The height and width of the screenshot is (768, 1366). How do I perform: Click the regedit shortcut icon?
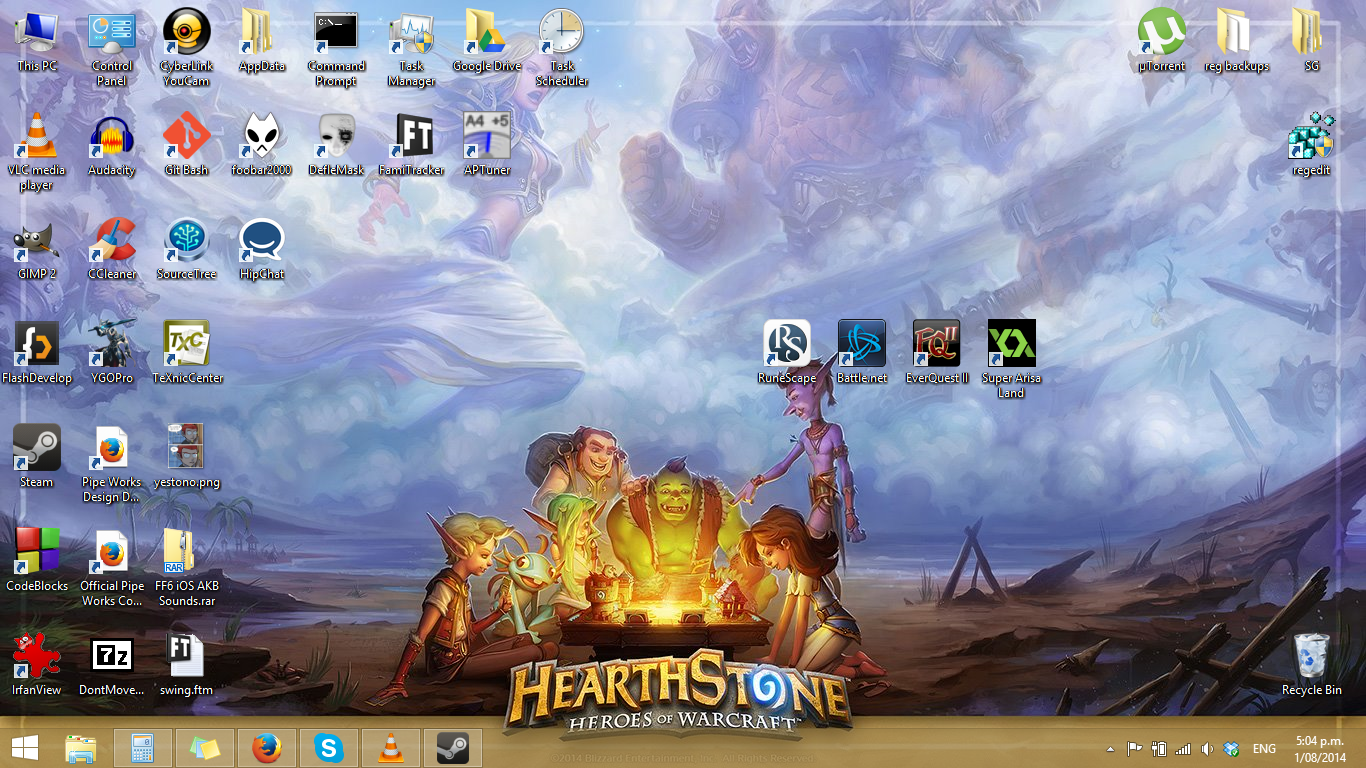[x=1312, y=145]
